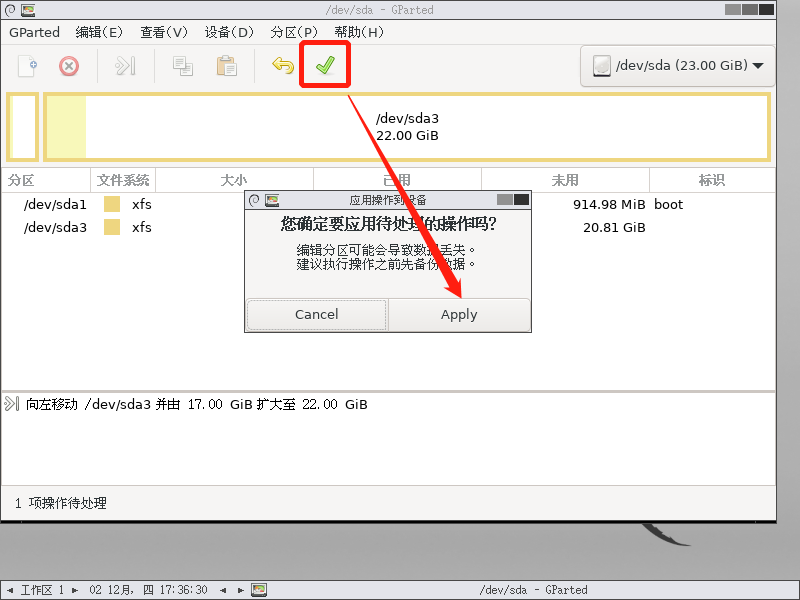
Task: Click the left arrow beside the clock
Action: click(x=222, y=590)
